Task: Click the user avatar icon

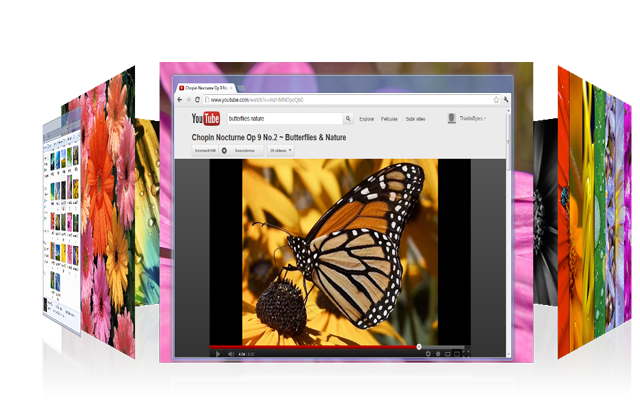Action: [x=451, y=118]
